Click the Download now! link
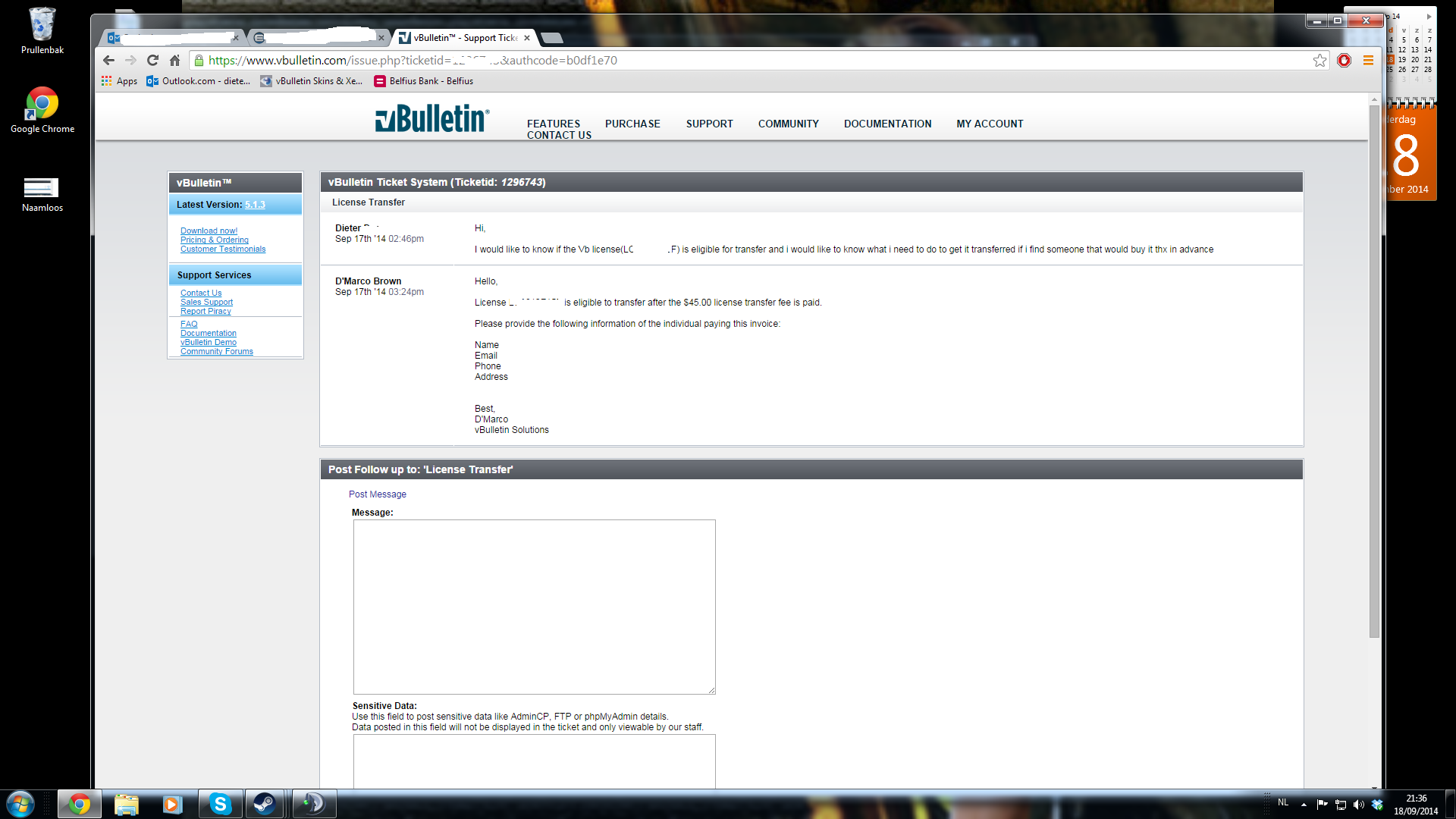1456x819 pixels. [209, 231]
